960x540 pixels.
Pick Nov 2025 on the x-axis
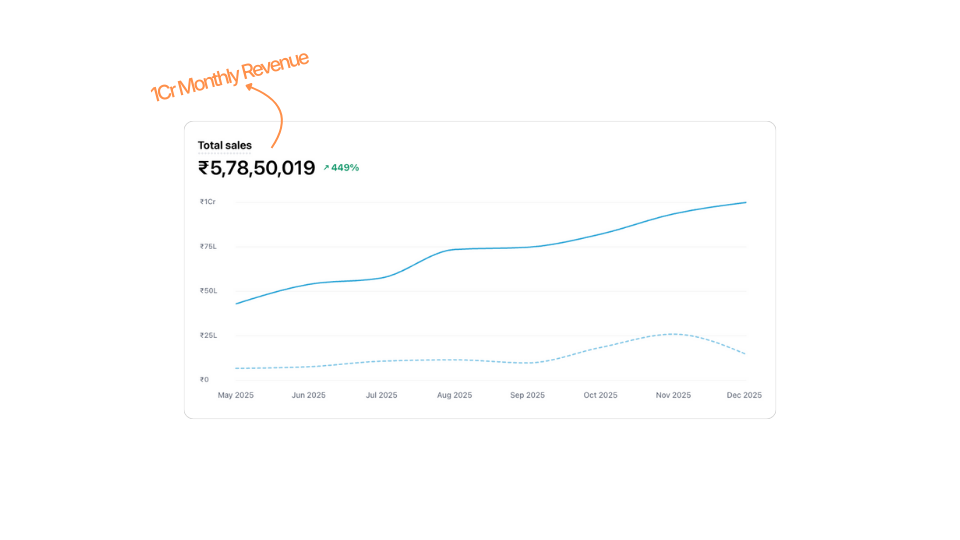click(674, 395)
